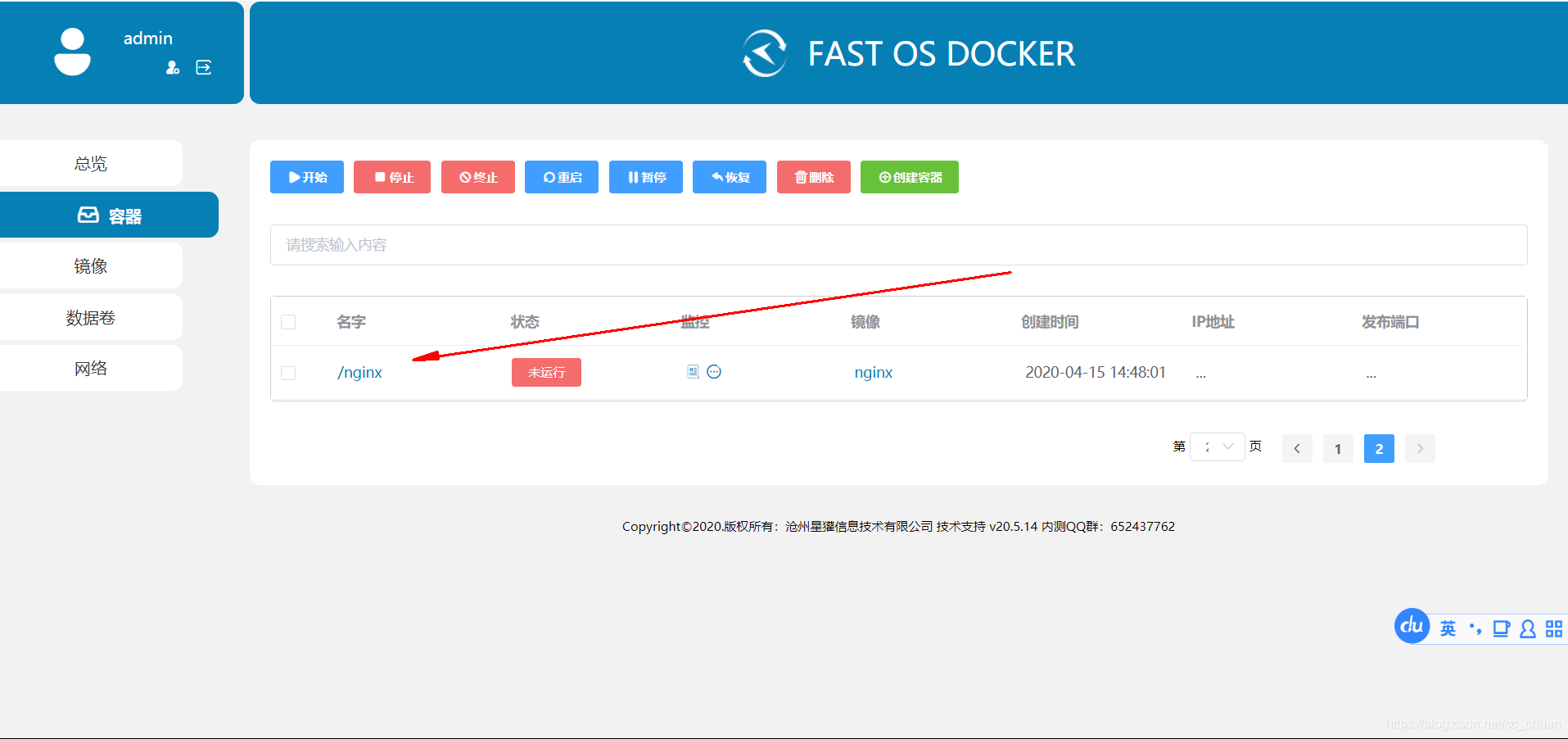1568x739 pixels.
Task: Toggle the select-all checkbox in table header
Action: (288, 322)
